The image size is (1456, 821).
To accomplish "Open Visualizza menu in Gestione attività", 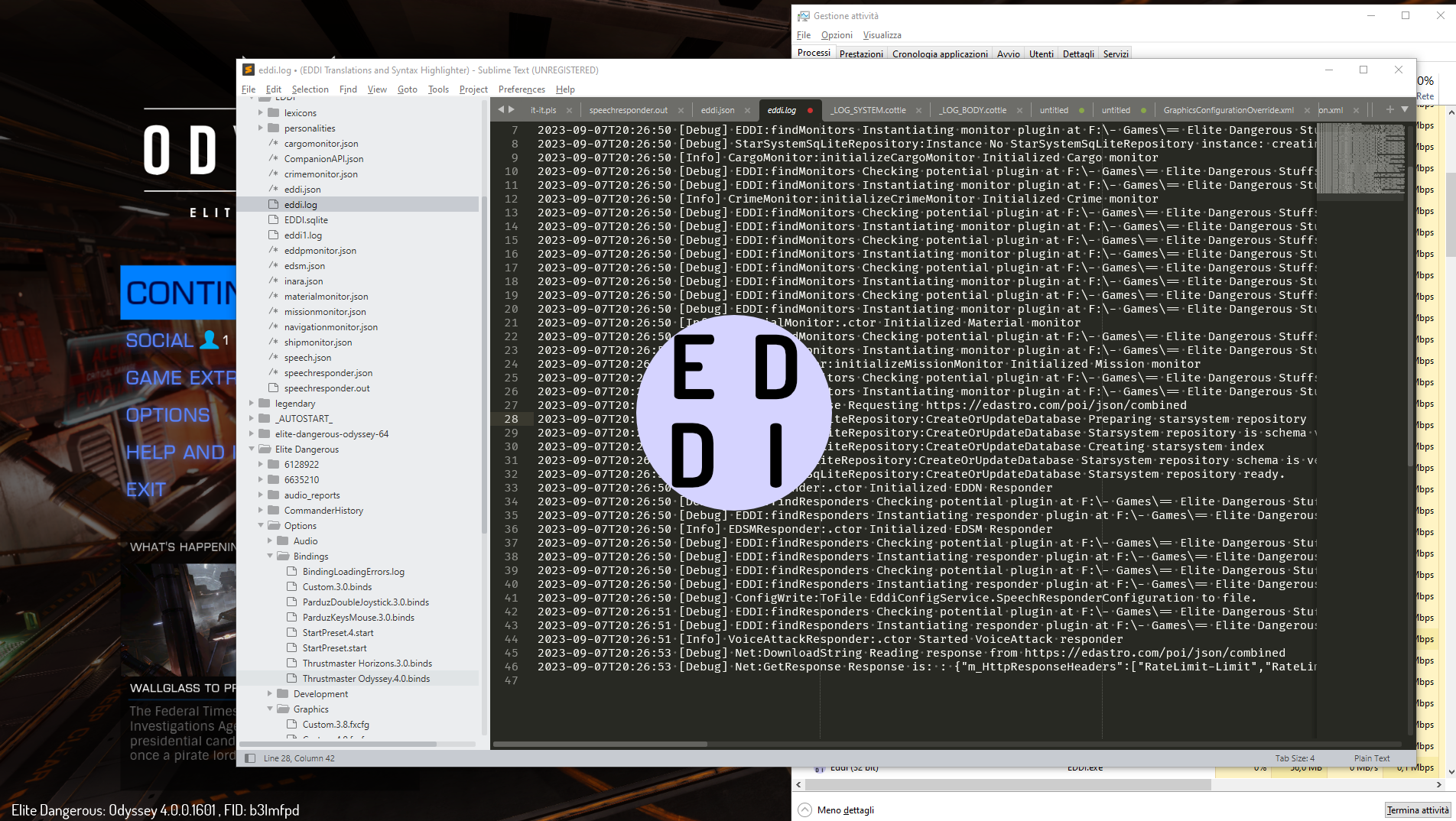I will [882, 35].
